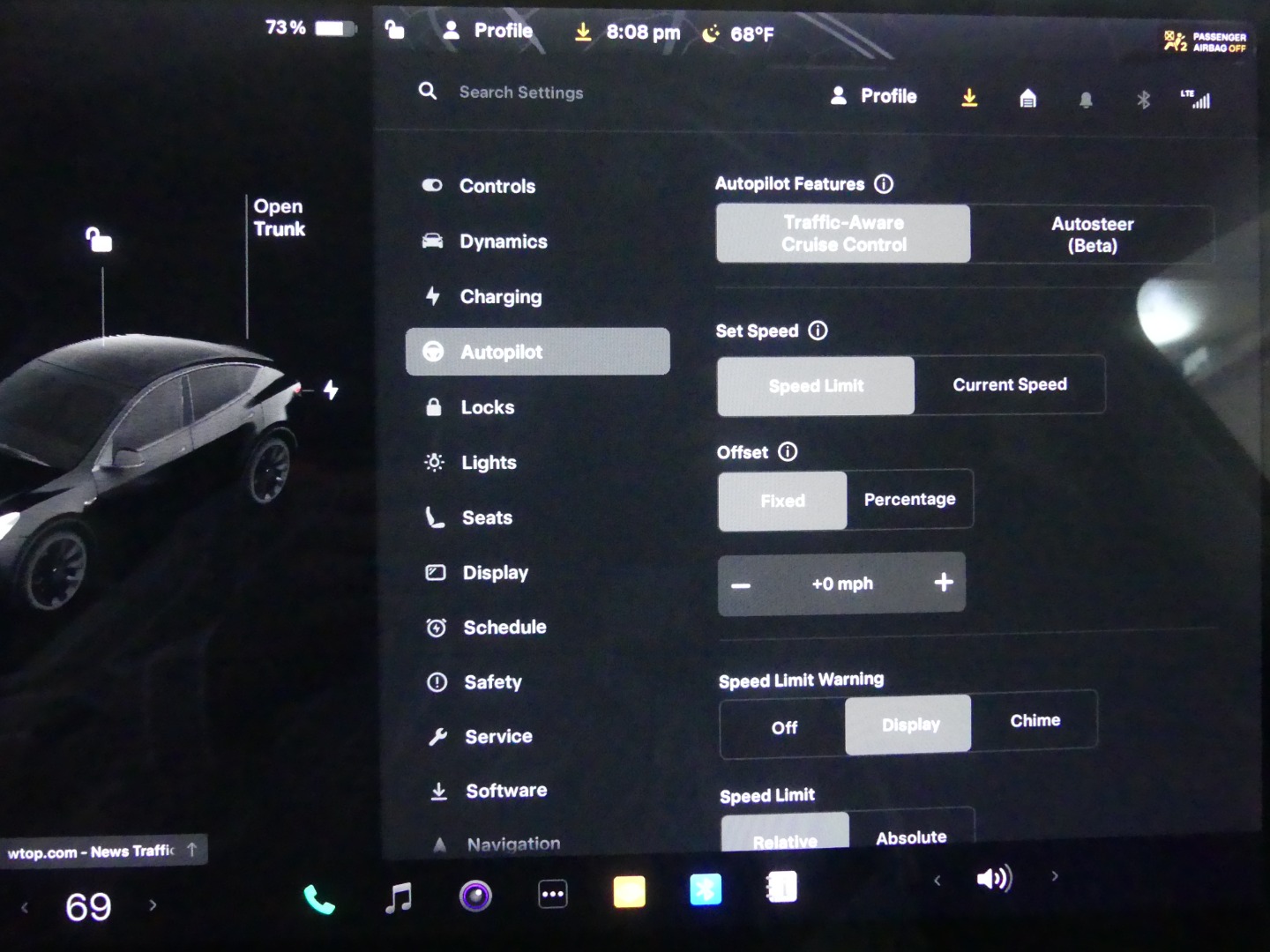Select Autosteer (Beta) option
Viewport: 1270px width, 952px height.
(1092, 234)
